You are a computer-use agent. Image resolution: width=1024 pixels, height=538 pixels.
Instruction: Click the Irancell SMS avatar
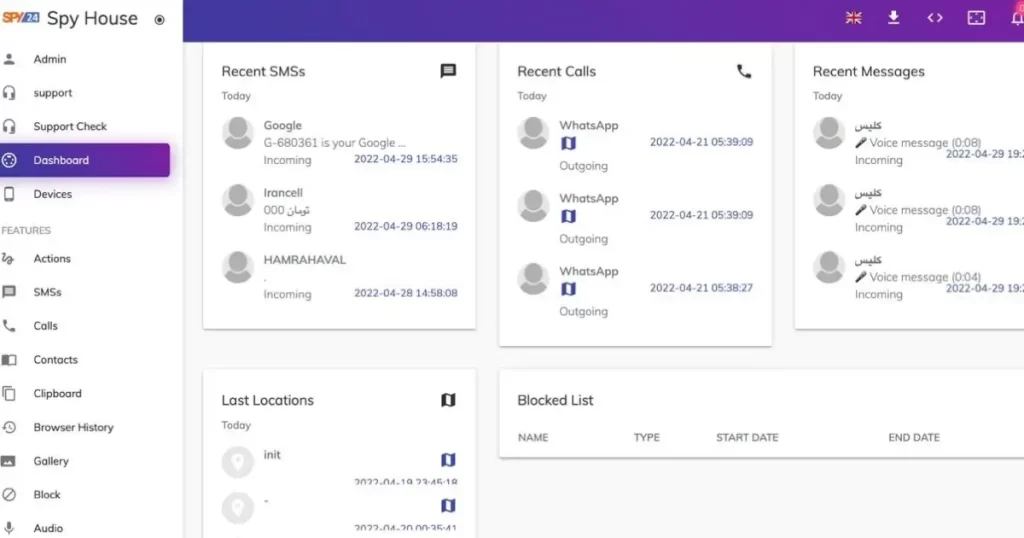tap(238, 200)
